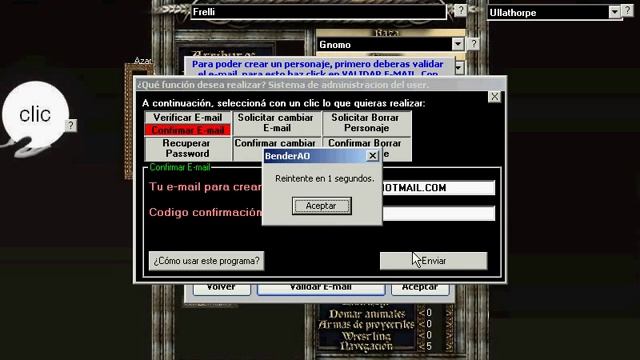Choose Solicitar Borrar Personaje
The width and height of the screenshot is (640, 360).
367,123
